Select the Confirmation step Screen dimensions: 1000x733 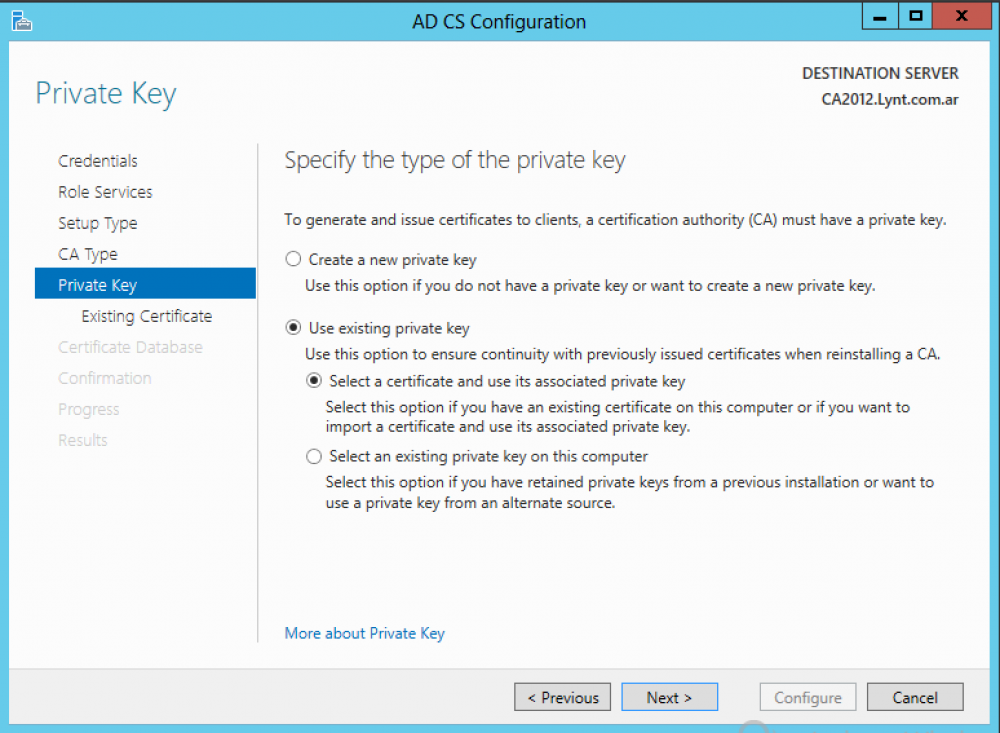click(104, 377)
